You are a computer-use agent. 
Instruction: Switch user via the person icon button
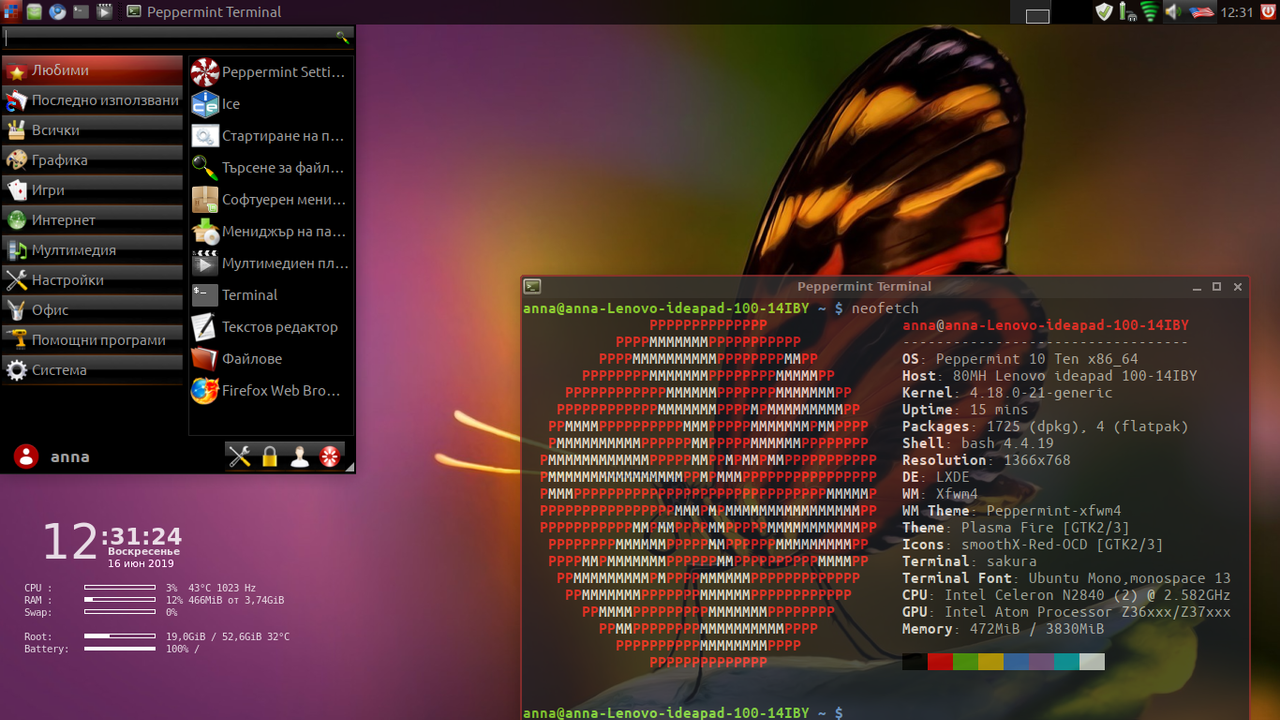point(299,457)
